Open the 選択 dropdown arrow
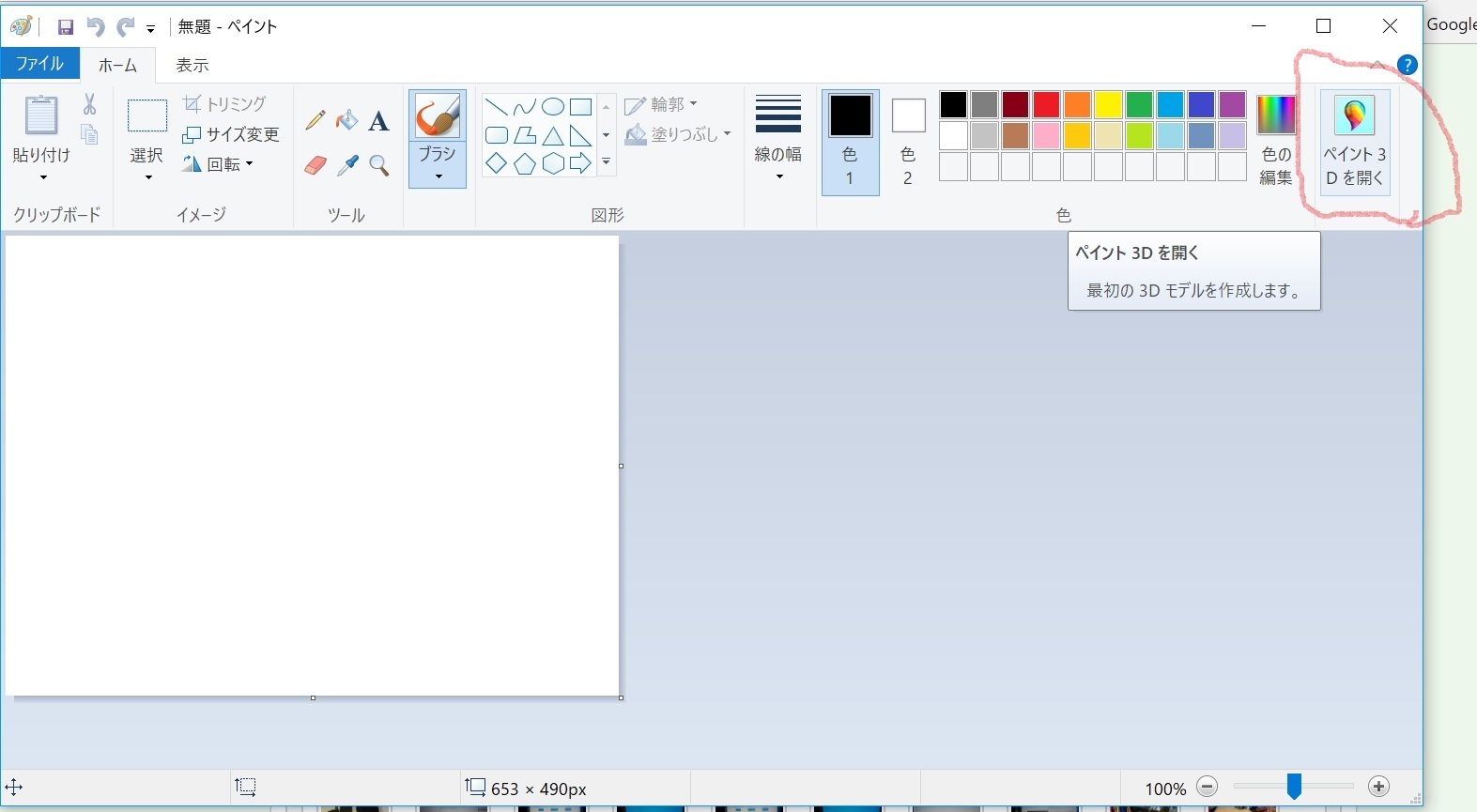The height and width of the screenshot is (812, 1477). pyautogui.click(x=148, y=177)
